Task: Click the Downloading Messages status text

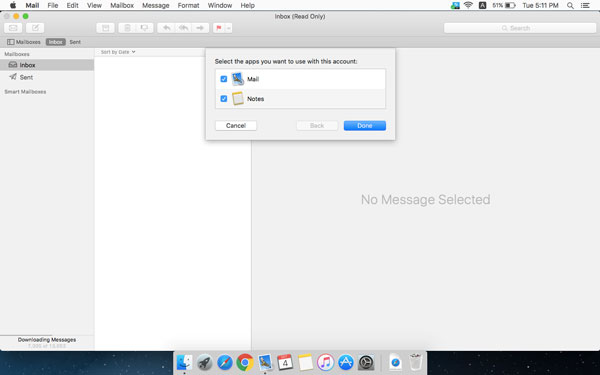Action: [x=47, y=340]
